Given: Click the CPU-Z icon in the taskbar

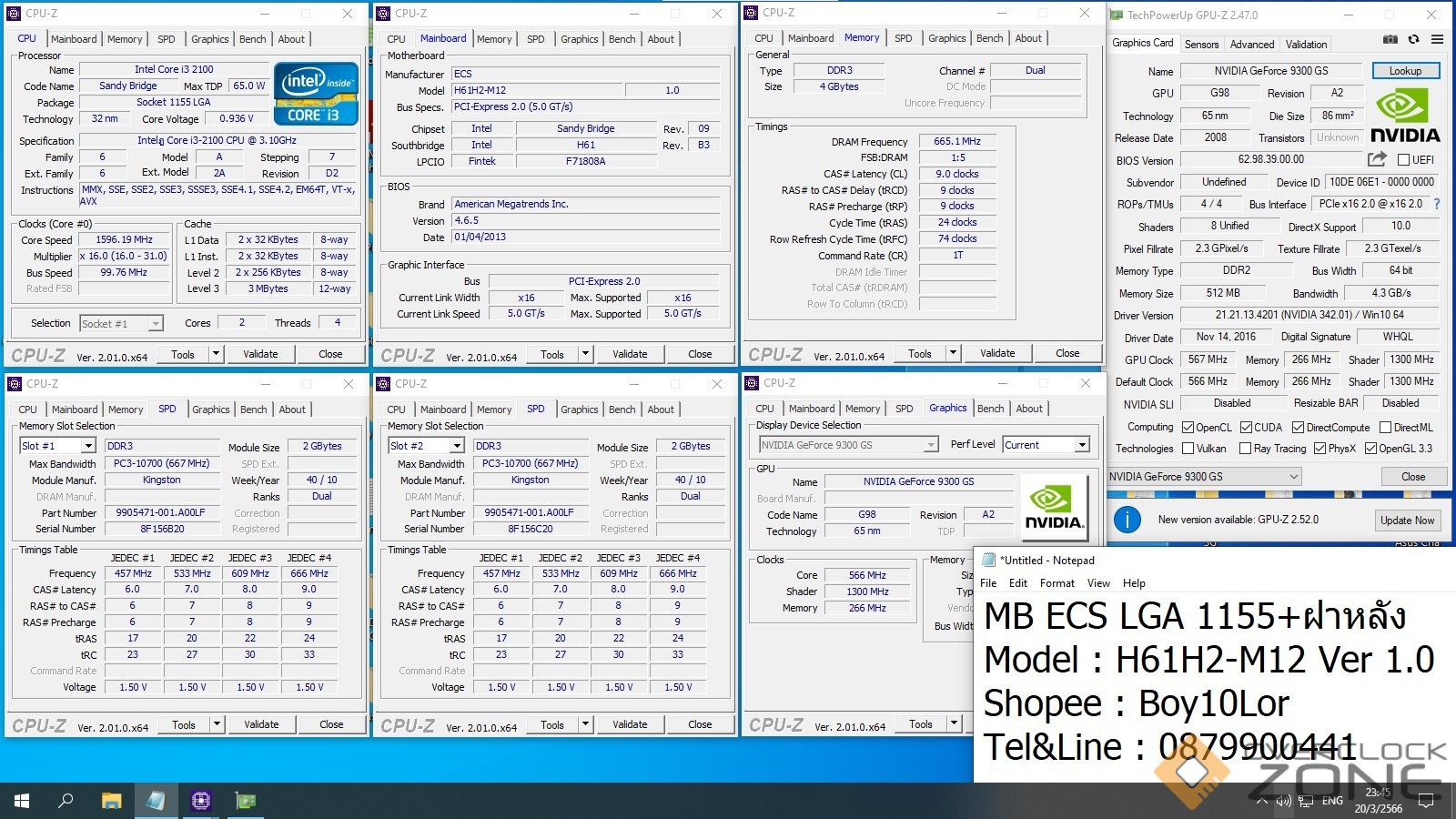Looking at the screenshot, I should (200, 801).
